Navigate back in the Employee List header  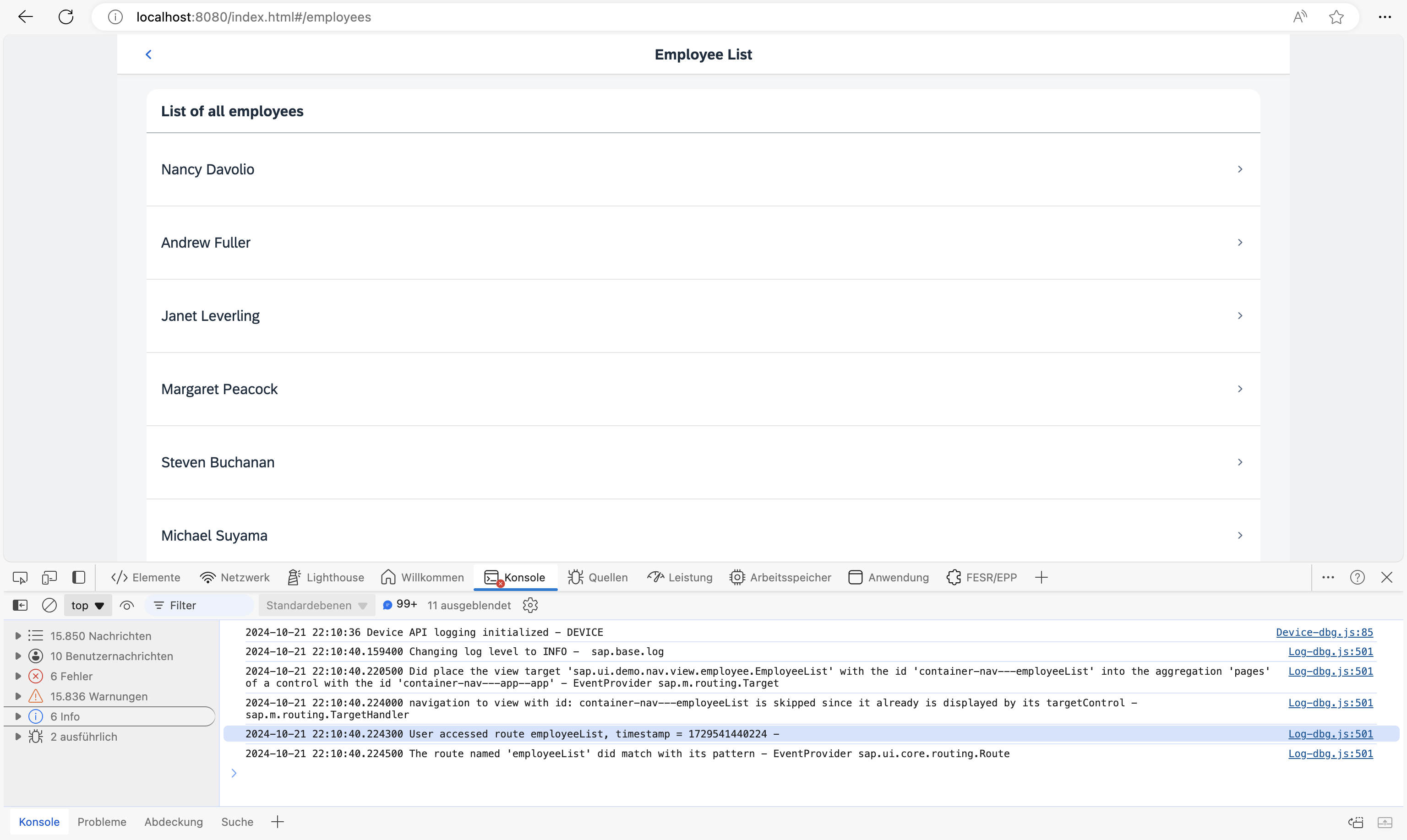point(148,54)
